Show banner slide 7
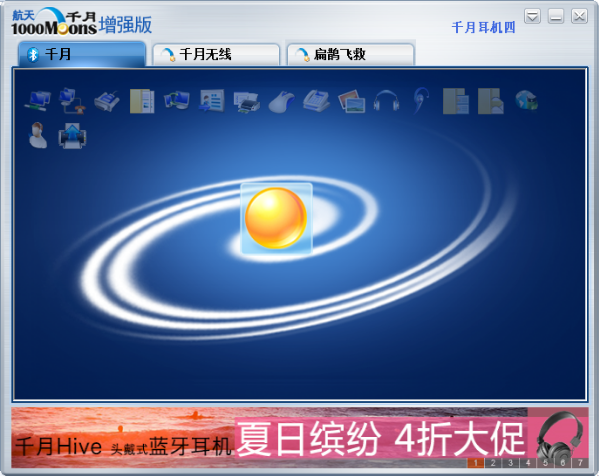 click(580, 463)
